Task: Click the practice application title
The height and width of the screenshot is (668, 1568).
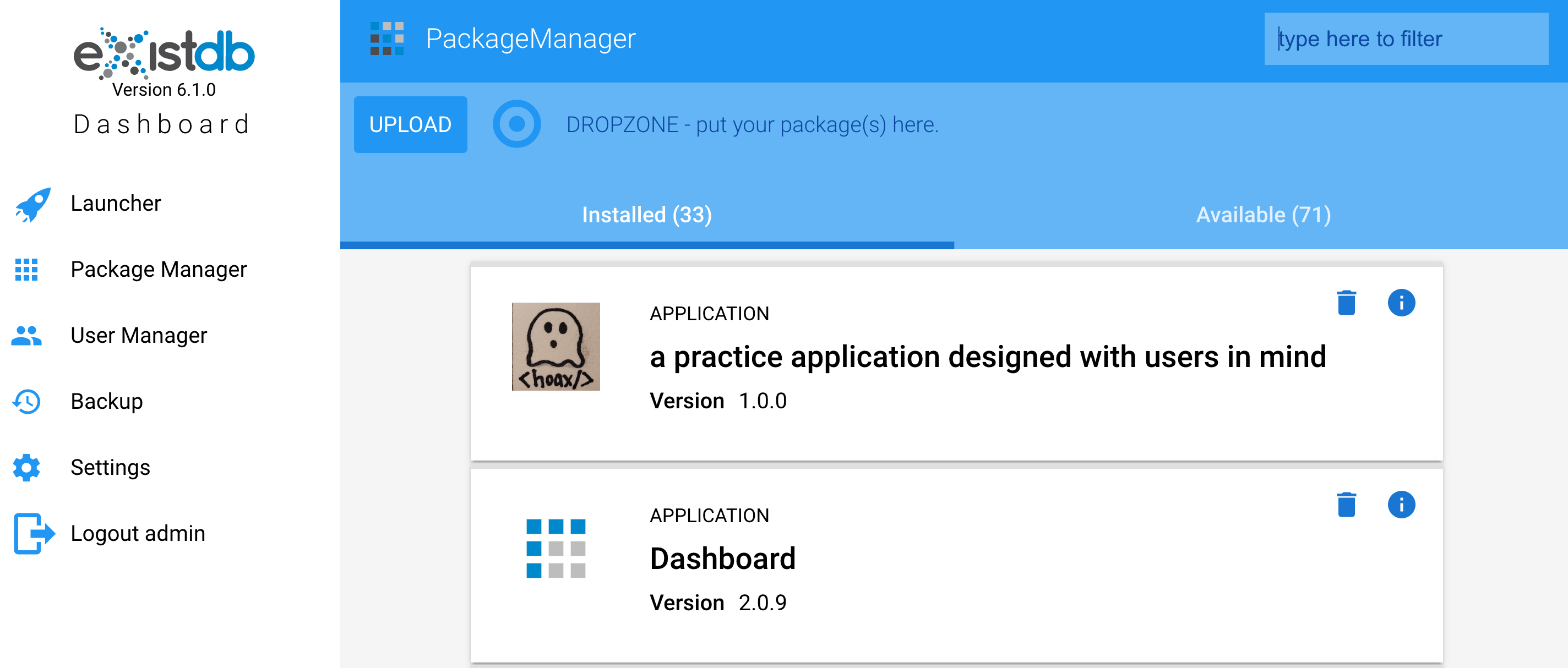Action: coord(988,357)
